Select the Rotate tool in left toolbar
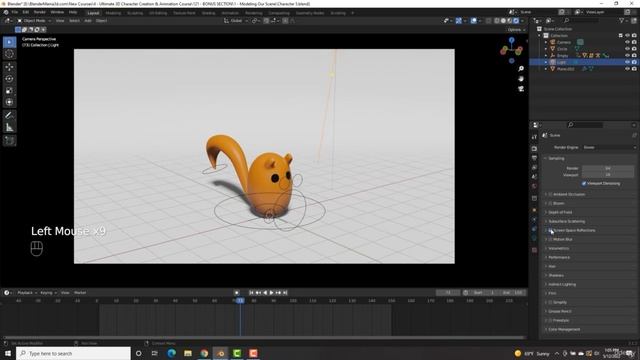The height and width of the screenshot is (360, 640). 9,79
